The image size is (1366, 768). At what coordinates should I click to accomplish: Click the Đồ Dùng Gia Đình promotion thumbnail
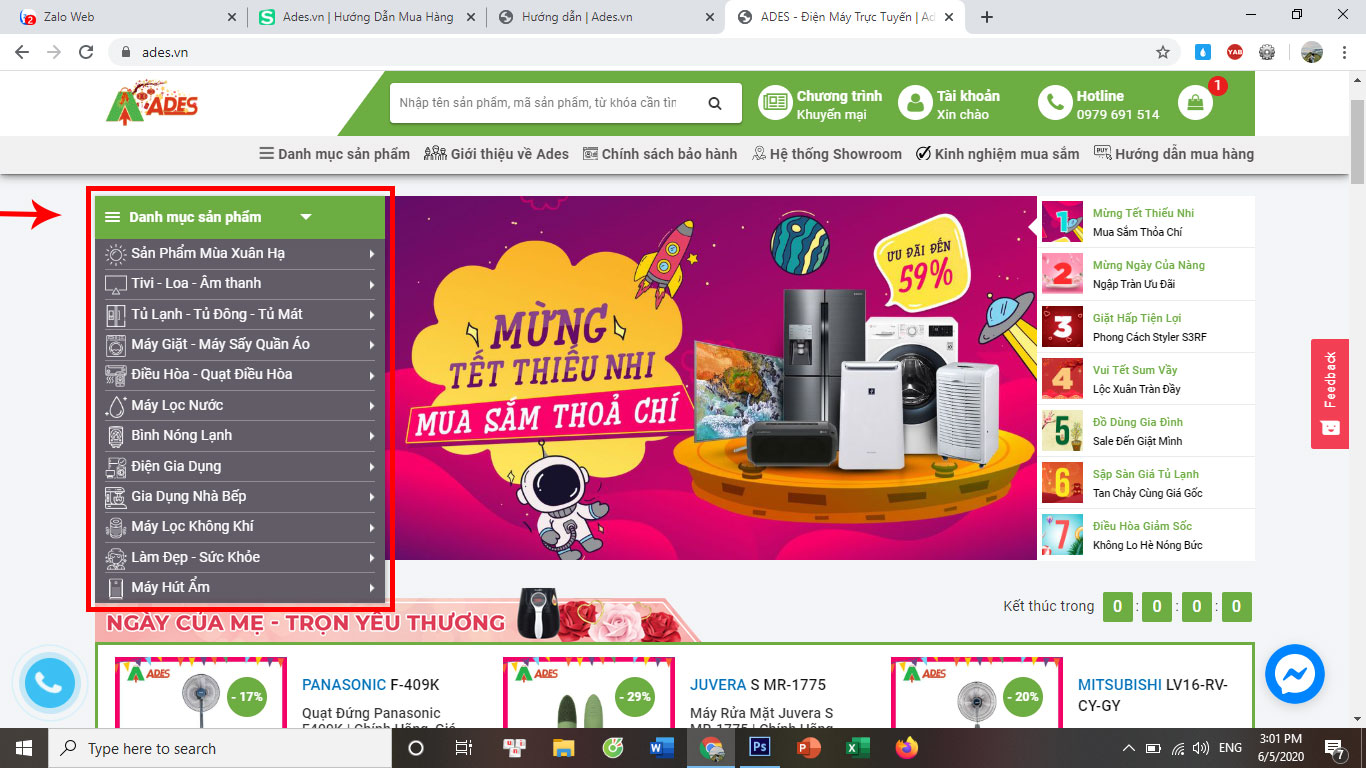pos(1062,431)
